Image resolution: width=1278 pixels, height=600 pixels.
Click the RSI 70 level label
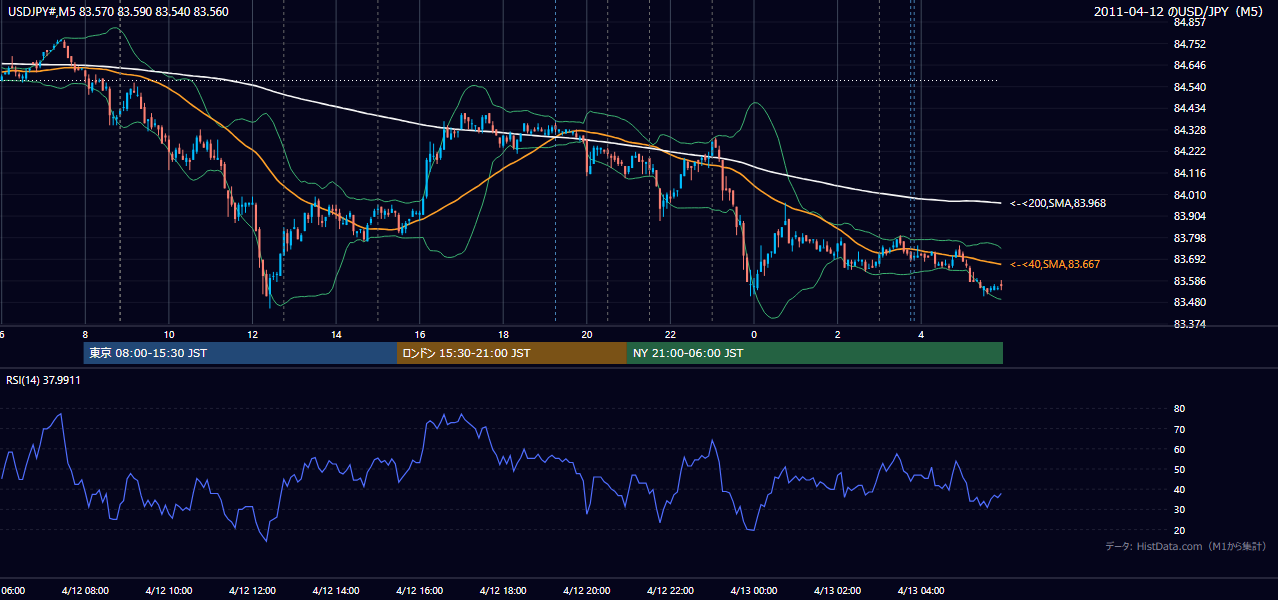click(x=1180, y=429)
